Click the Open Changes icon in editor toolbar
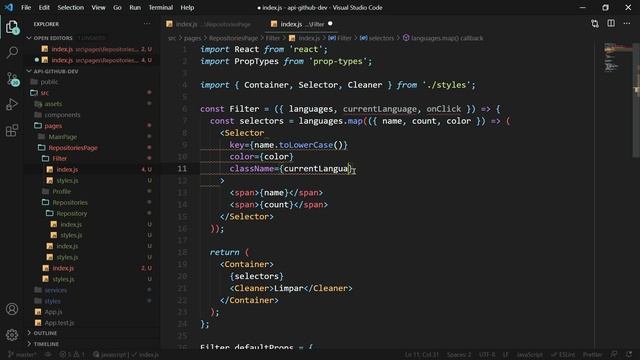 (595, 24)
